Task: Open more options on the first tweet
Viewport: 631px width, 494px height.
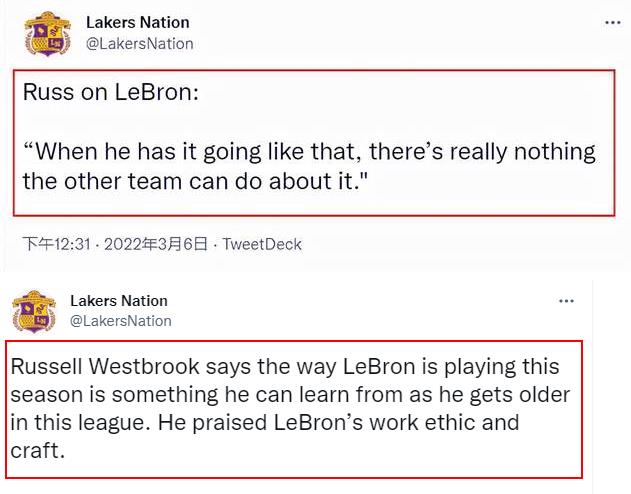Action: [612, 22]
